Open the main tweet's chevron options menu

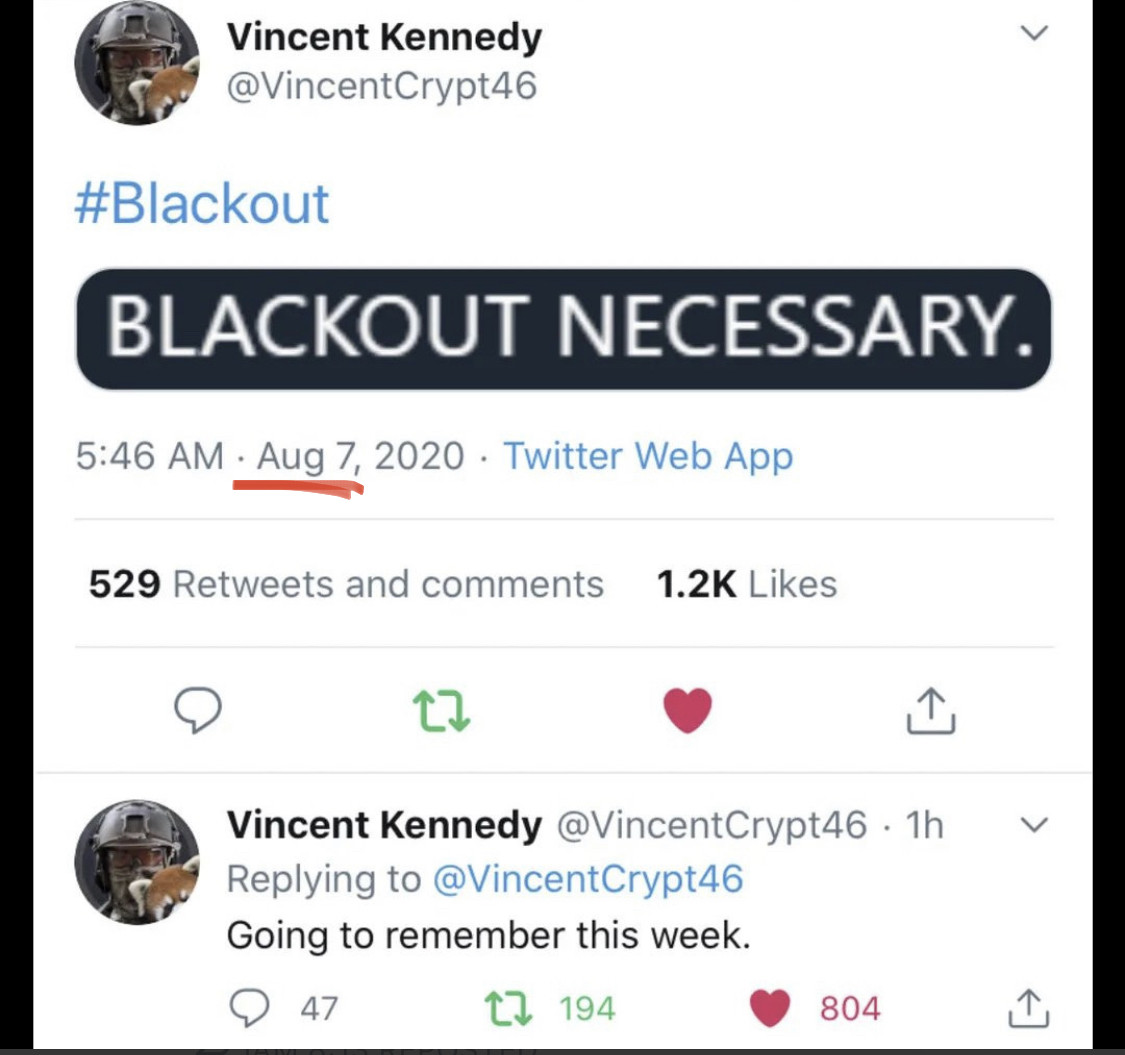click(x=1033, y=34)
